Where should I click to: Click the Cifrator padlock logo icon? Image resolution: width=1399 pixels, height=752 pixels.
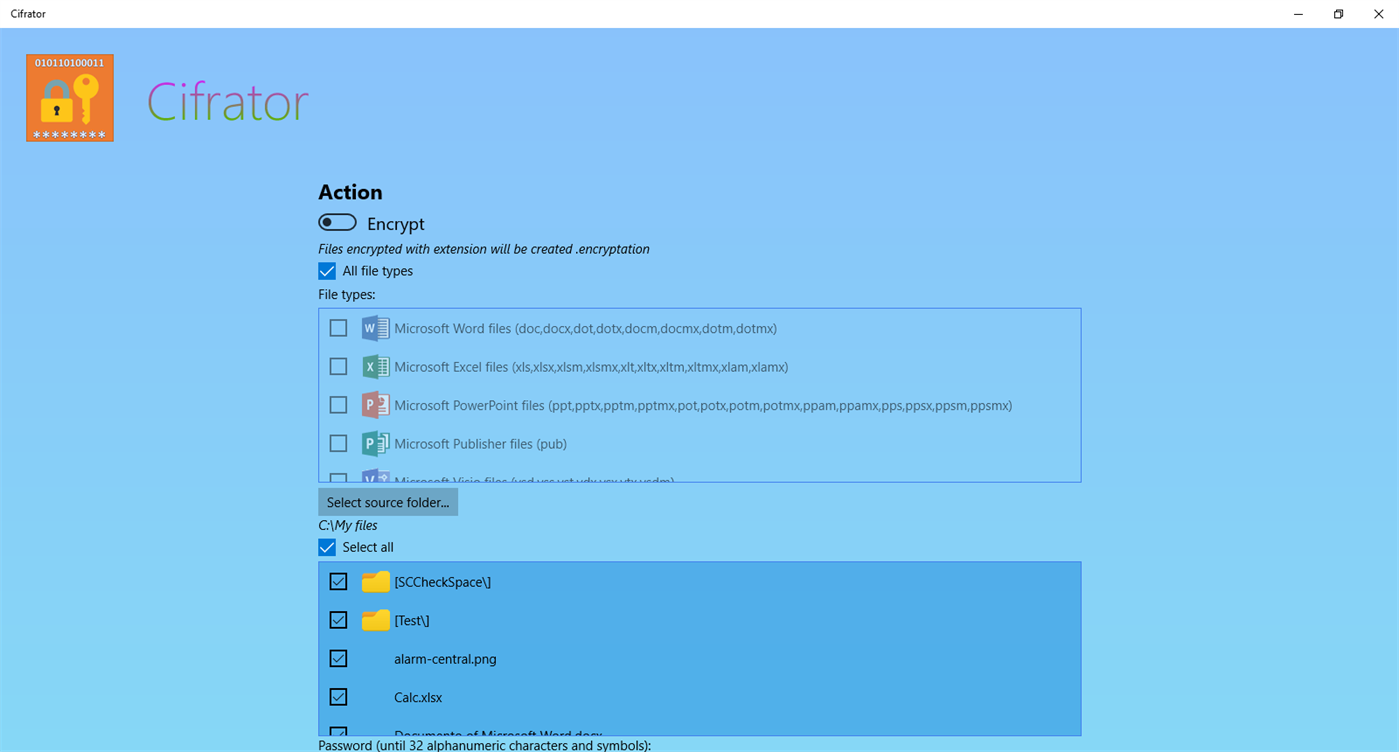coord(69,97)
